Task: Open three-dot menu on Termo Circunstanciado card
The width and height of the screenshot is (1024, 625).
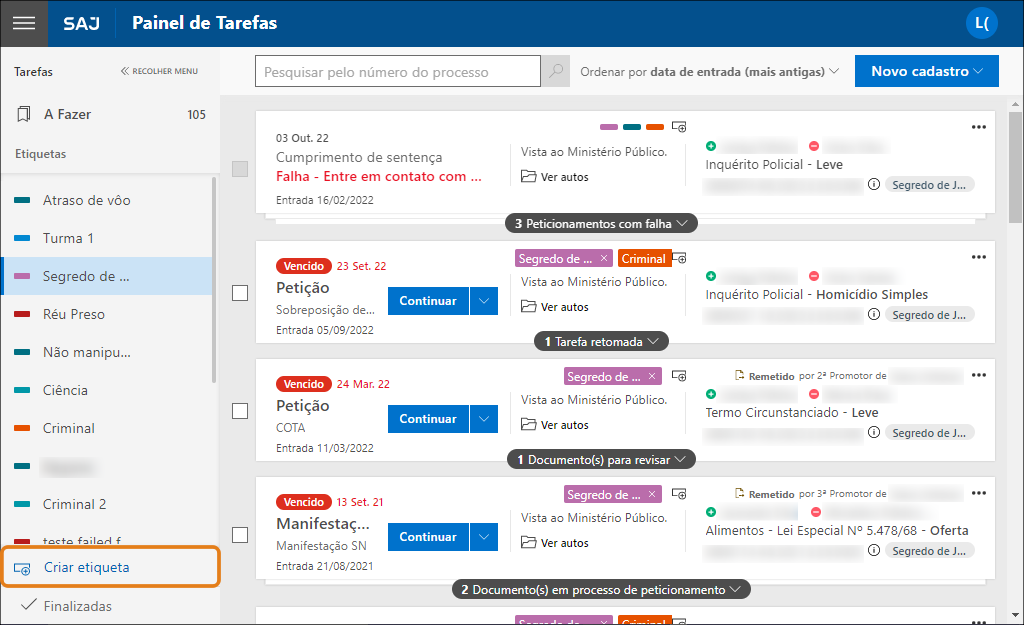Action: 978,375
